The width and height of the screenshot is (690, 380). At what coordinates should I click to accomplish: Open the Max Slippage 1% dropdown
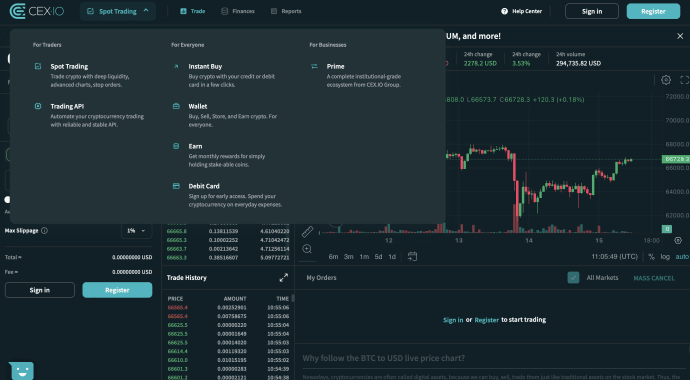point(136,231)
